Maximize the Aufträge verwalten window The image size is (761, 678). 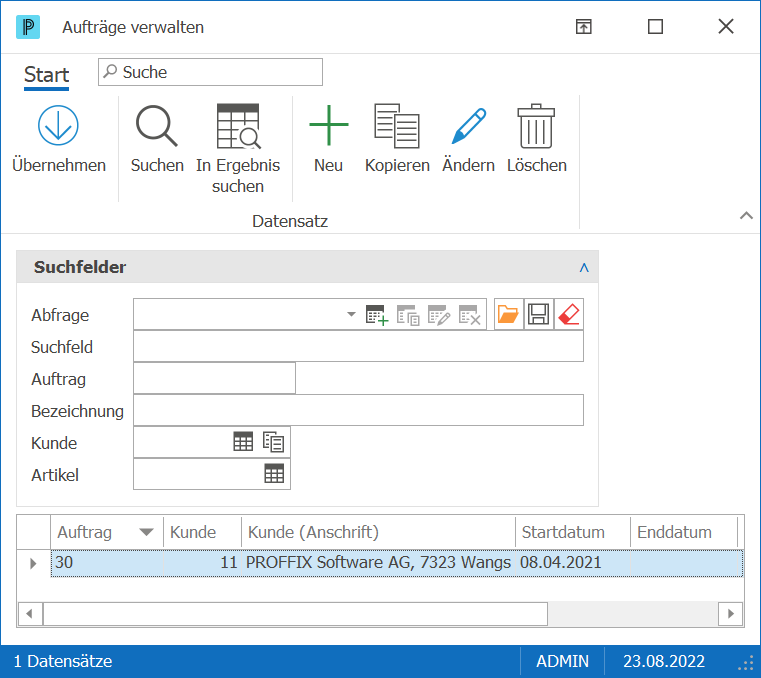click(655, 27)
